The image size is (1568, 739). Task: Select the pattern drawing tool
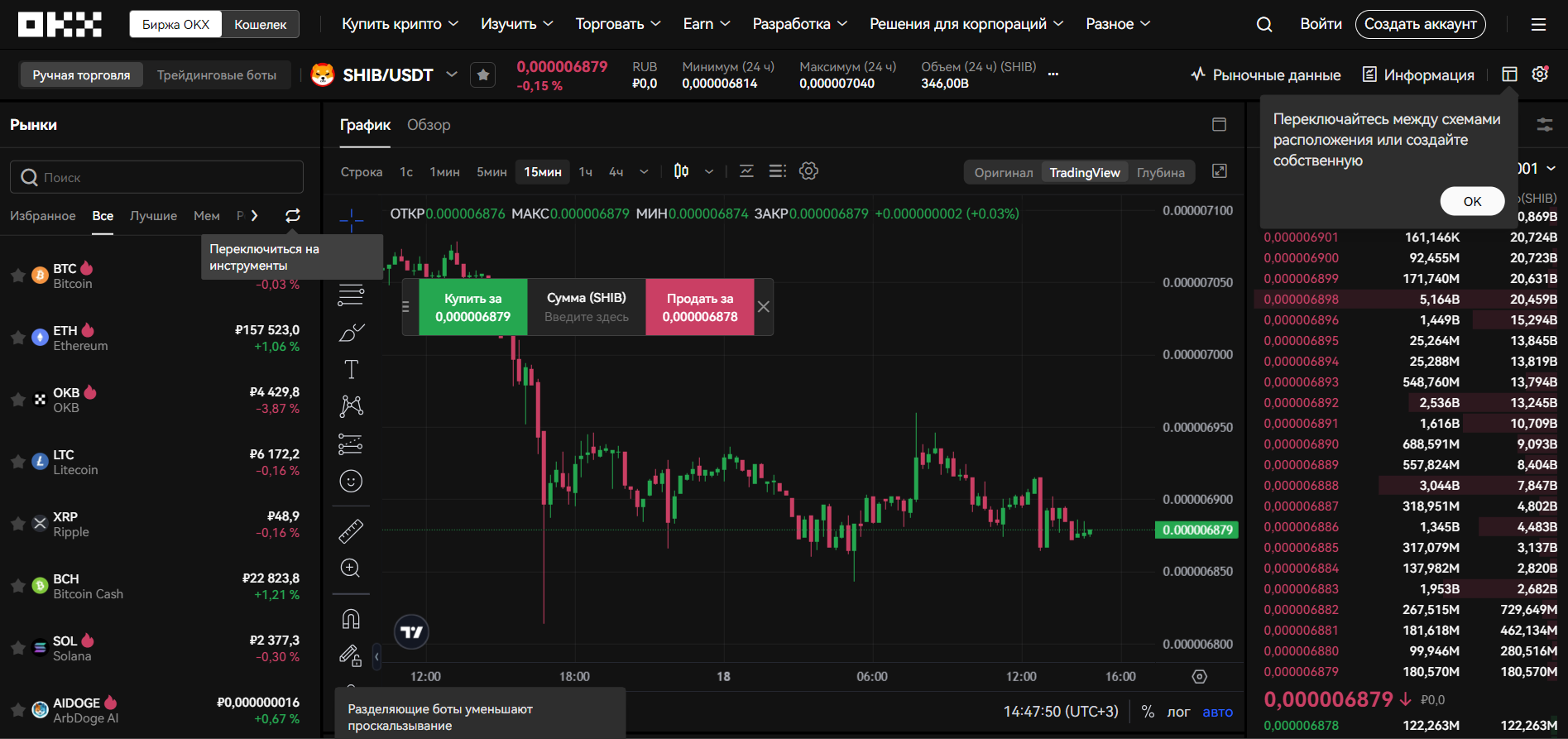(351, 405)
